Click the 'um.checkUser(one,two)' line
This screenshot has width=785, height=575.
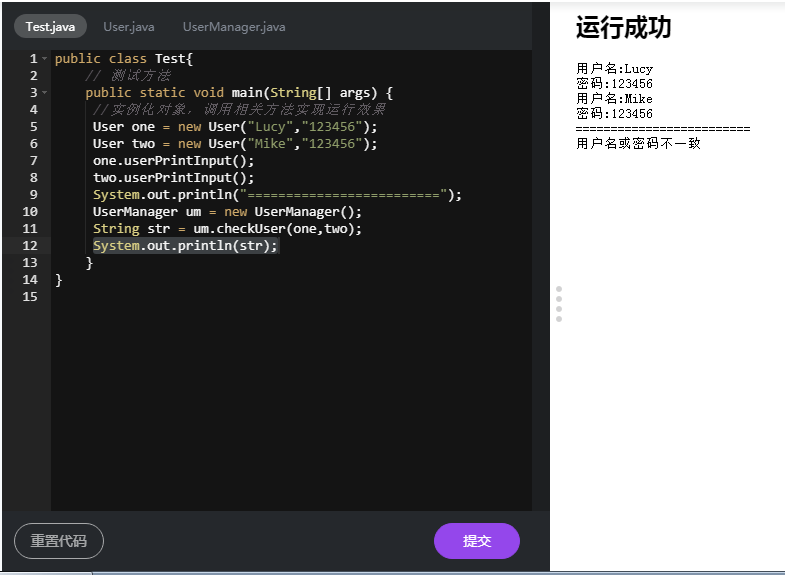(227, 229)
